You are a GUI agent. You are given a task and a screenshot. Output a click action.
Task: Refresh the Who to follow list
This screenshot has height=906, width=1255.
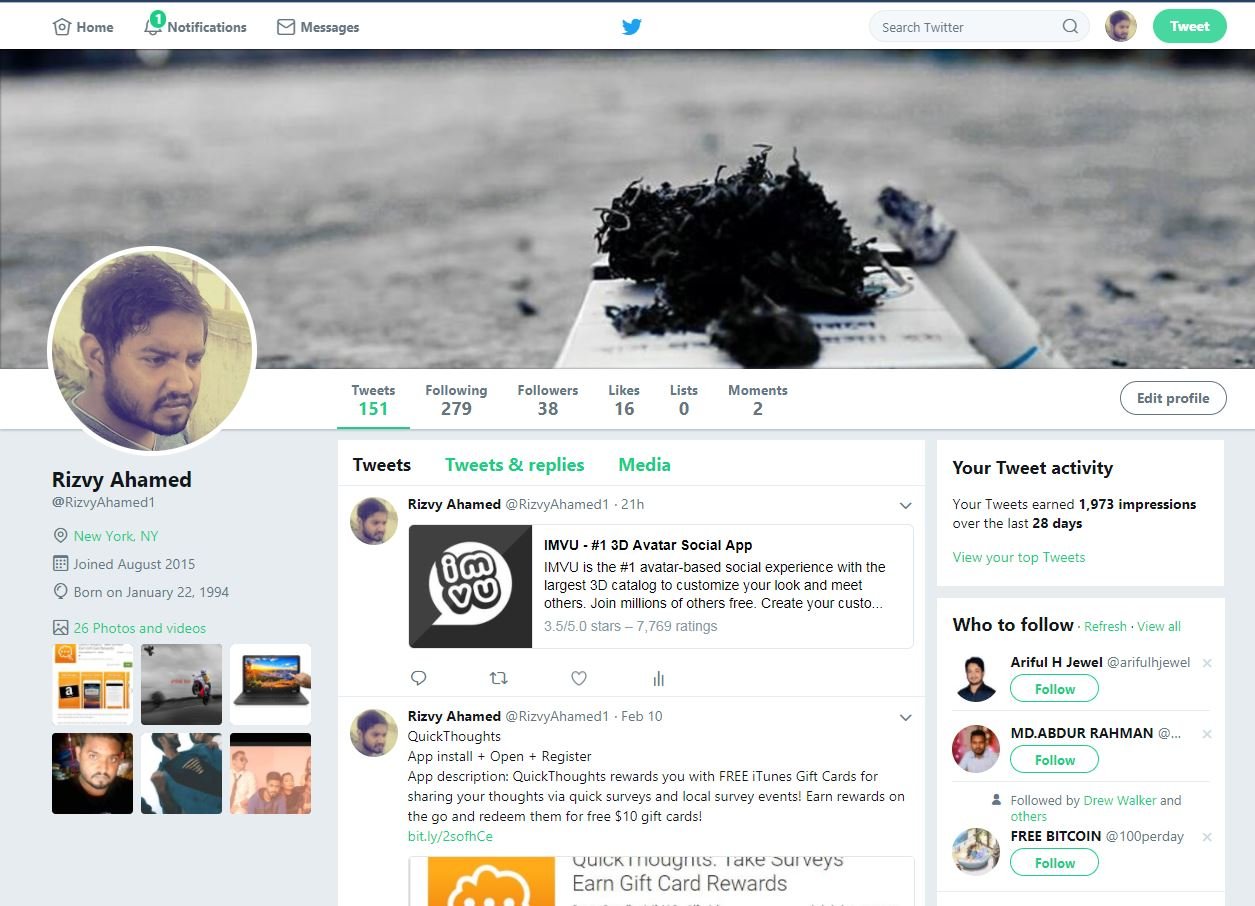point(1105,626)
